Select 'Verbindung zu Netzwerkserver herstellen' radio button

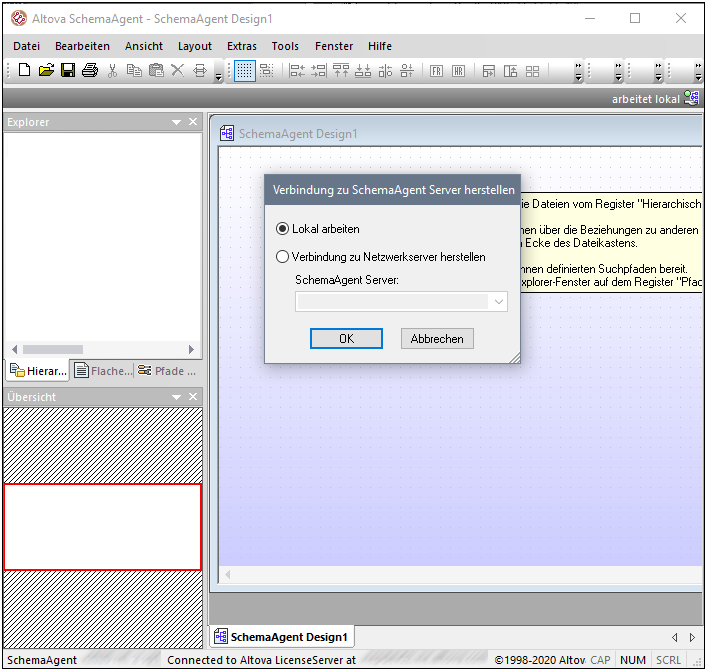282,257
